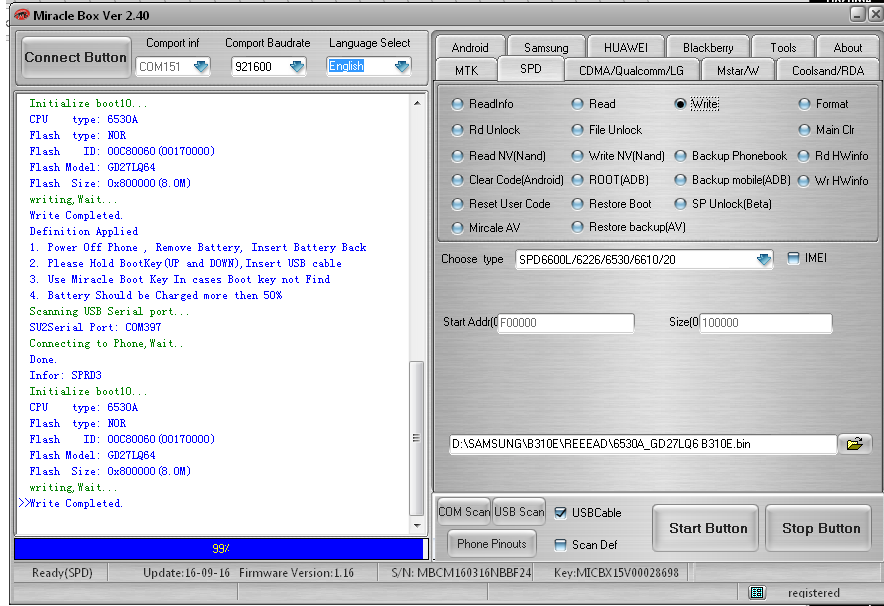Enable the IMEI checkbox
The width and height of the screenshot is (884, 606).
[x=793, y=258]
